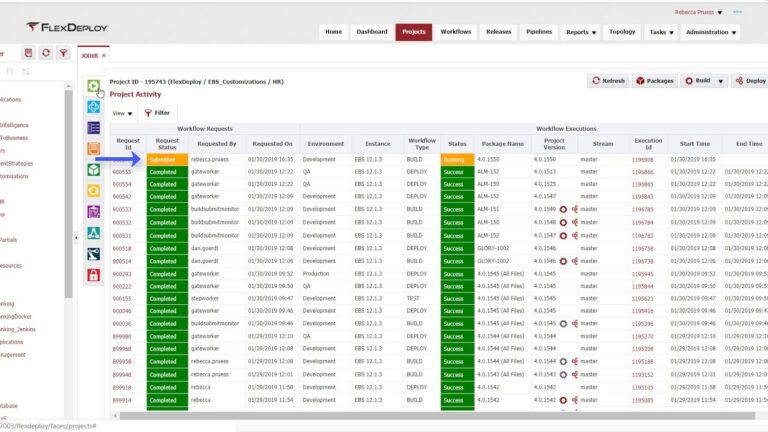Open the Administration dropdown menu

coord(711,32)
